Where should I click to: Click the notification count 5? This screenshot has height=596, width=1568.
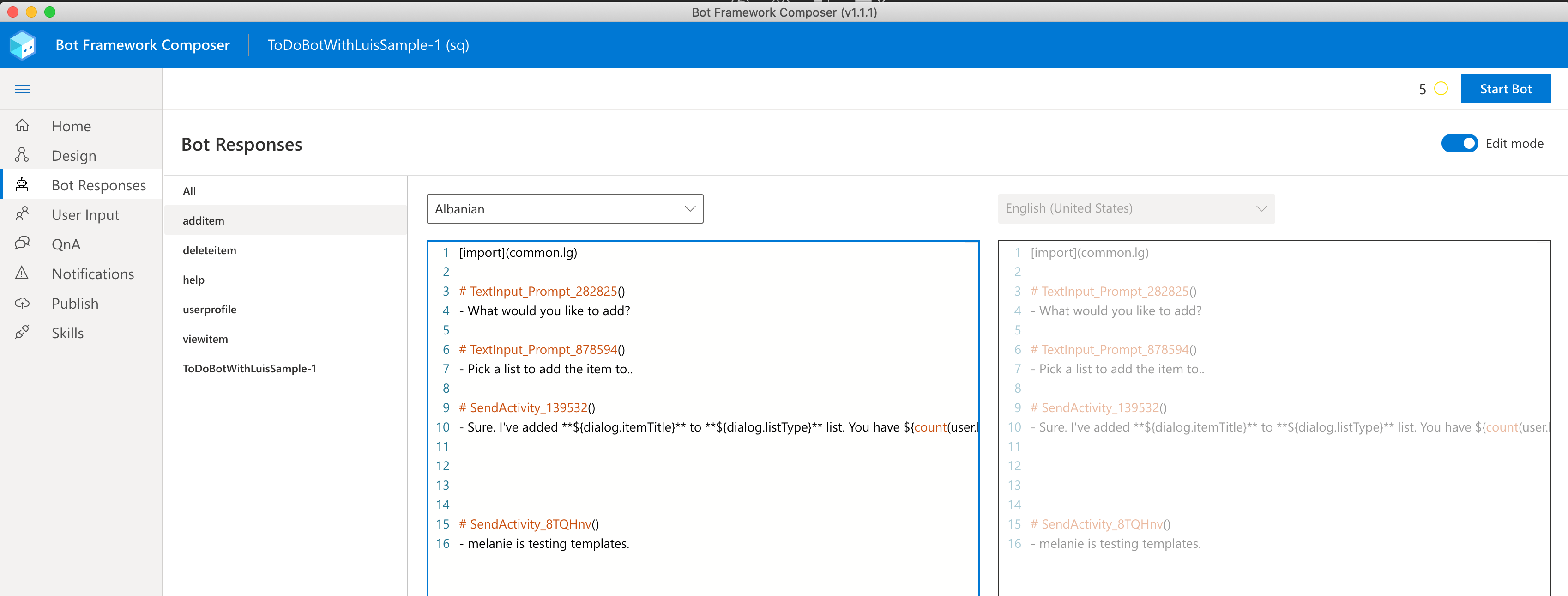[x=1423, y=90]
